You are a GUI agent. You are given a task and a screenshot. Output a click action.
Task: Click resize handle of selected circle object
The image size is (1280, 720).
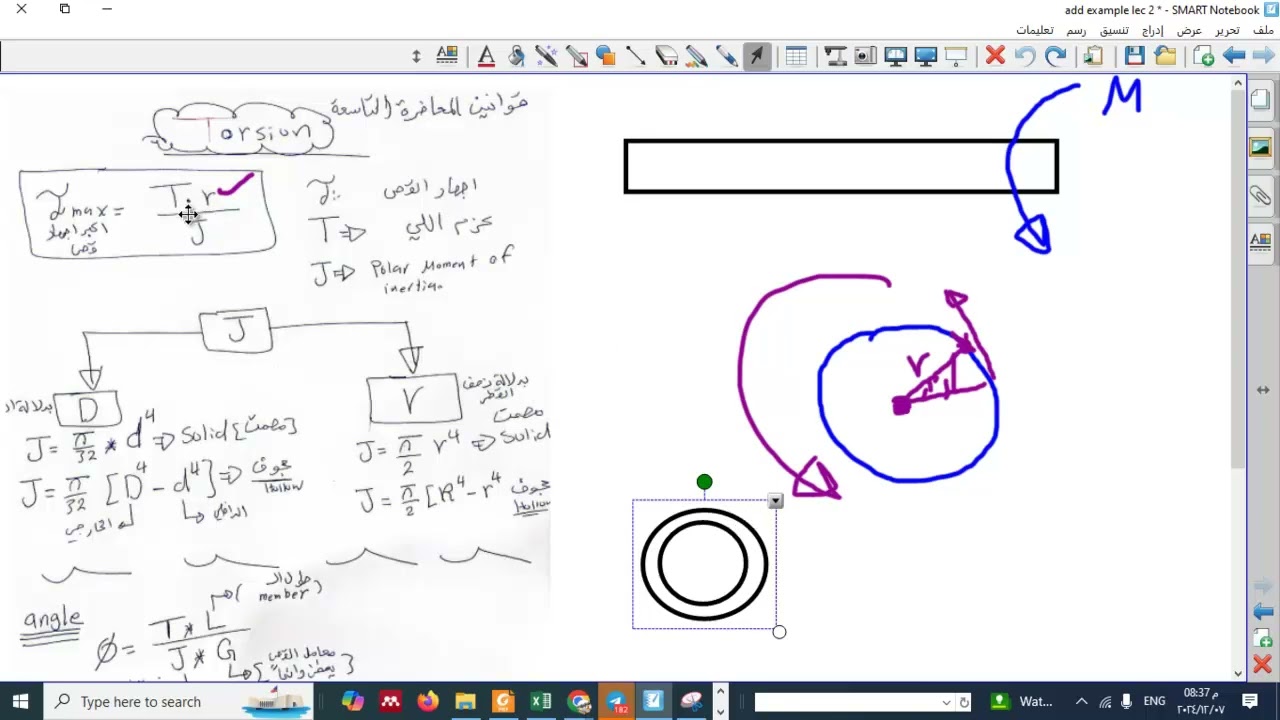pyautogui.click(x=779, y=631)
